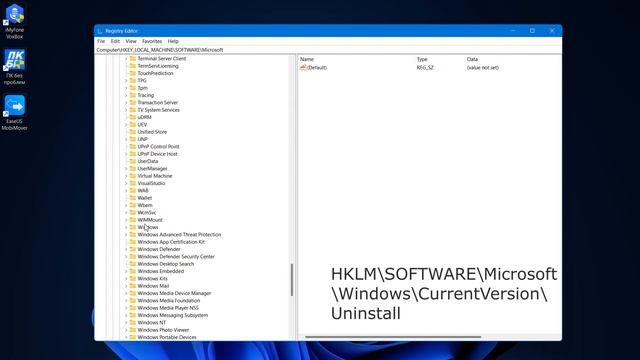Expand the WcmSvc key node

[126, 213]
